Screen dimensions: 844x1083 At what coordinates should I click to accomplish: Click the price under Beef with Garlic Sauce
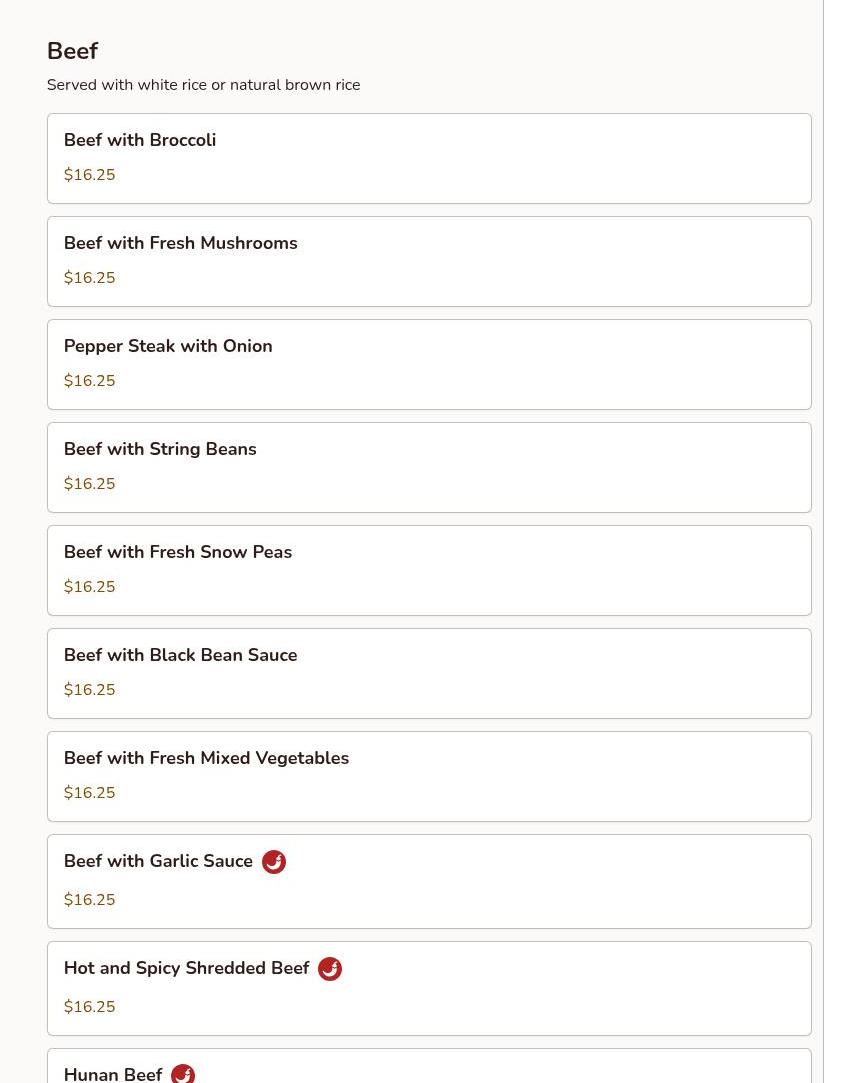[89, 899]
